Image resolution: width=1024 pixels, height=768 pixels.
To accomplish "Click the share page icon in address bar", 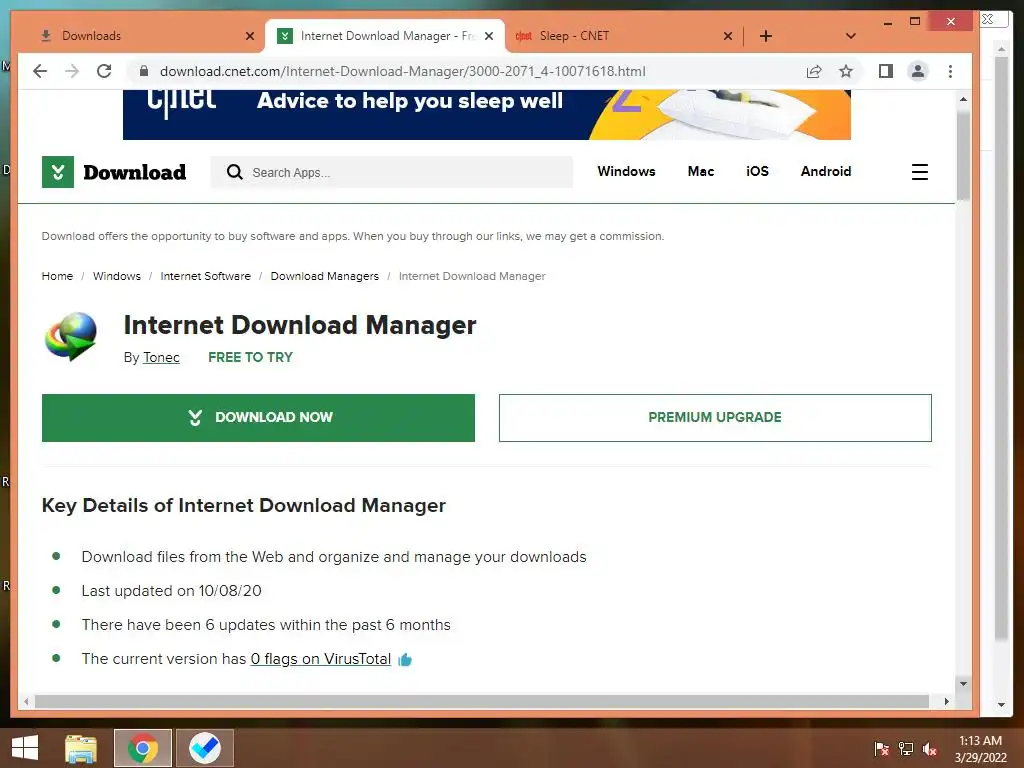I will point(814,71).
